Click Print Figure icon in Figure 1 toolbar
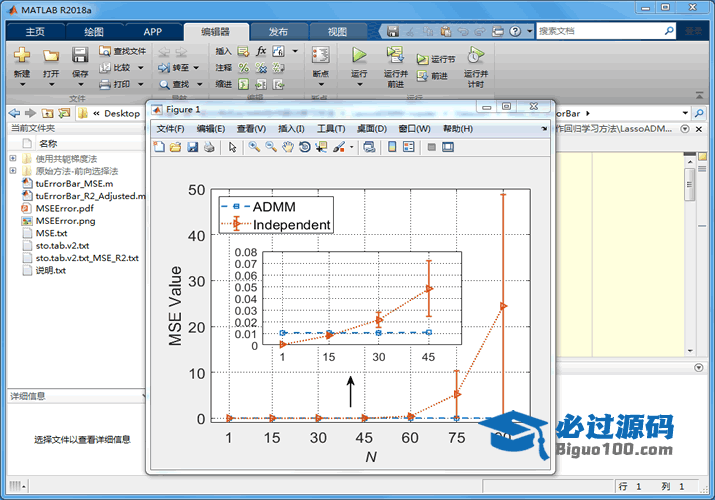This screenshot has width=715, height=500. pyautogui.click(x=209, y=147)
